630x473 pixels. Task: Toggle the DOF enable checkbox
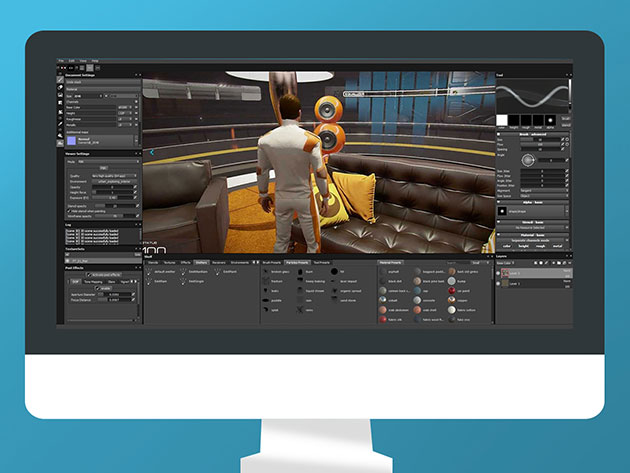(x=97, y=288)
